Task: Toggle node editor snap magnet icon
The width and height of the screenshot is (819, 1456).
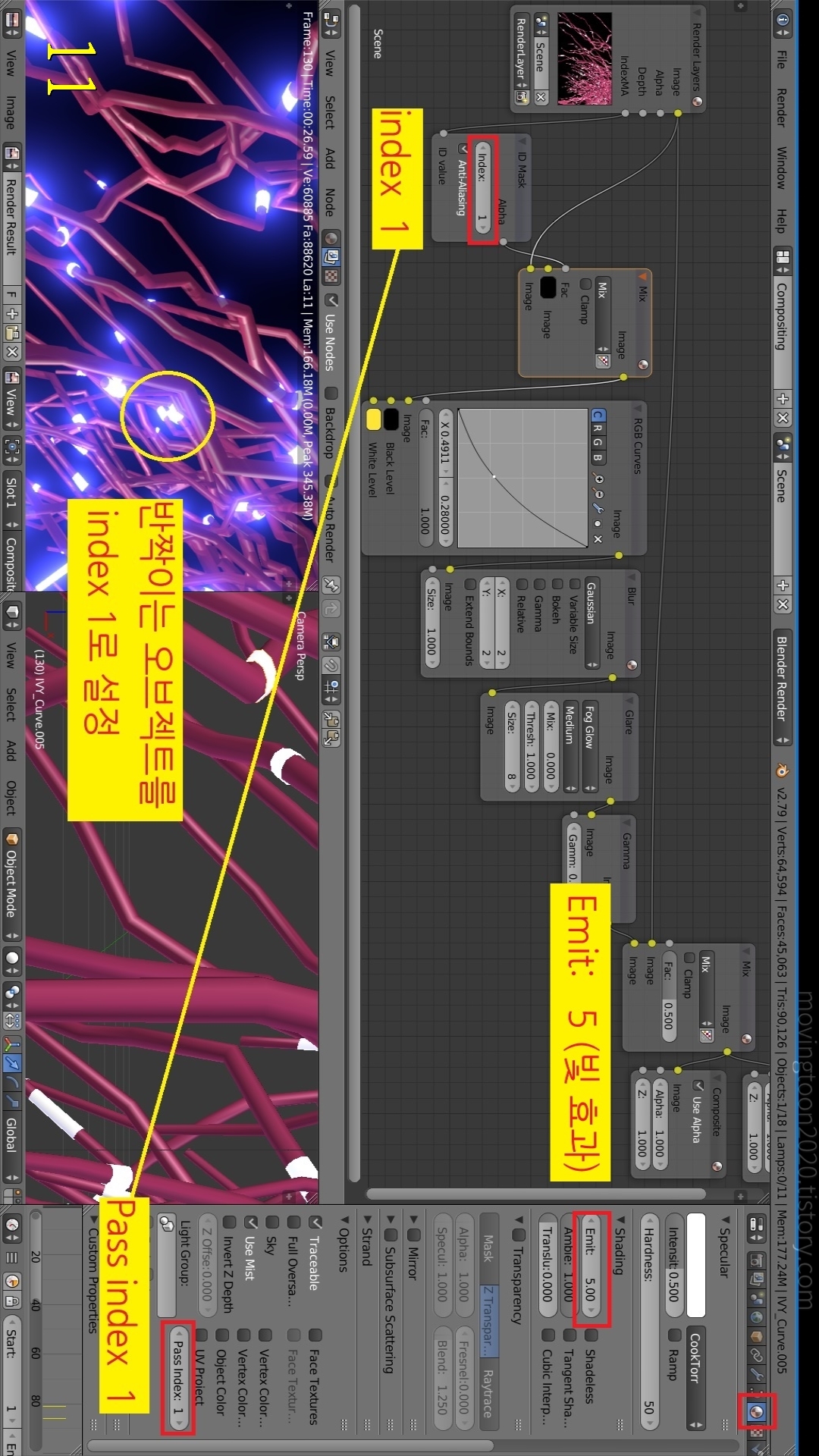Action: click(331, 666)
